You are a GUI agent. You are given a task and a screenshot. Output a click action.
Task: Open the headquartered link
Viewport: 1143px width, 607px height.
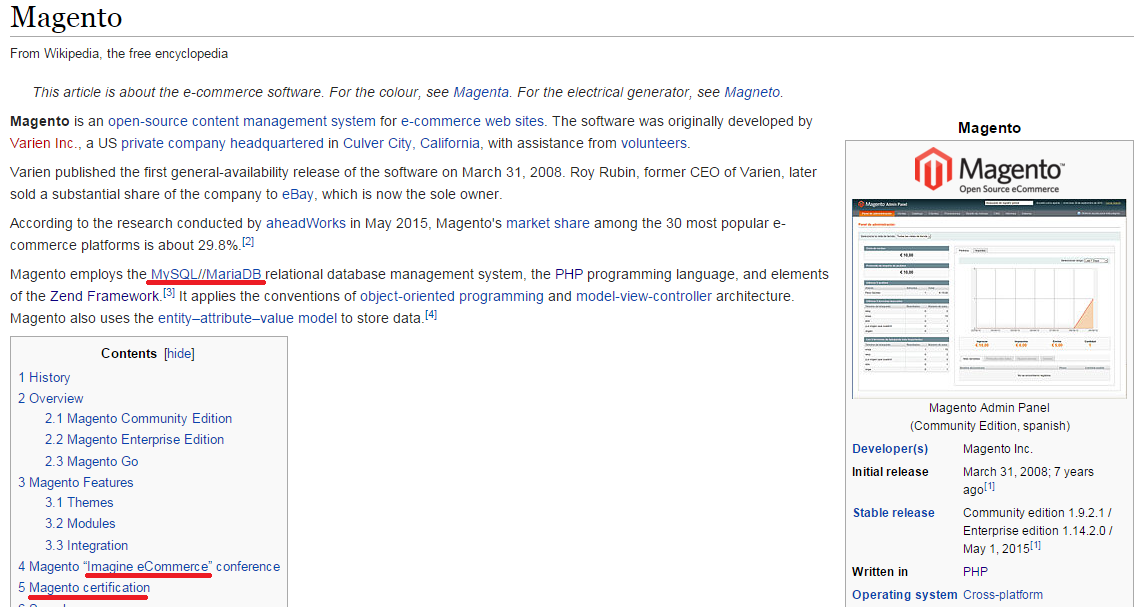(277, 144)
